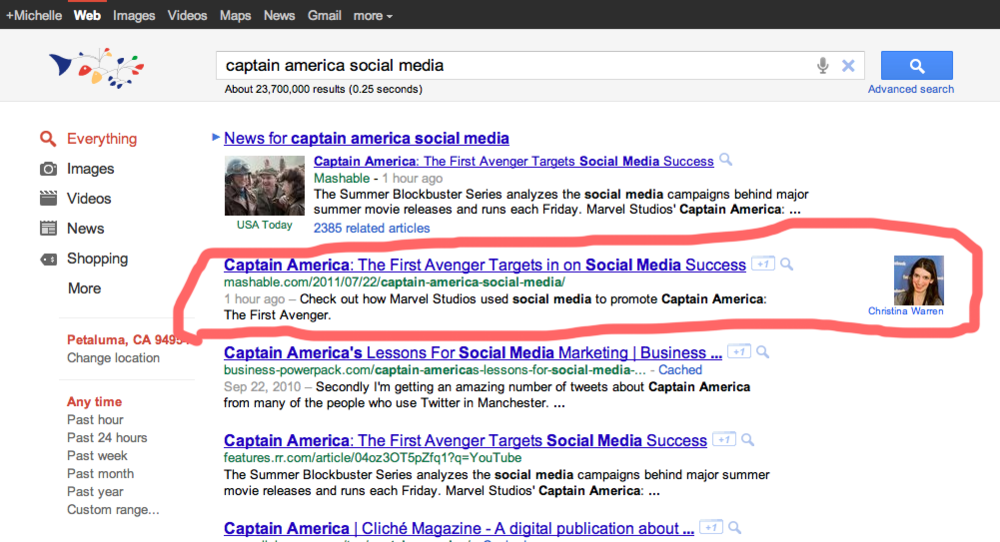This screenshot has height=542, width=1000.
Task: Click the blue search magnifier button
Action: pyautogui.click(x=916, y=65)
